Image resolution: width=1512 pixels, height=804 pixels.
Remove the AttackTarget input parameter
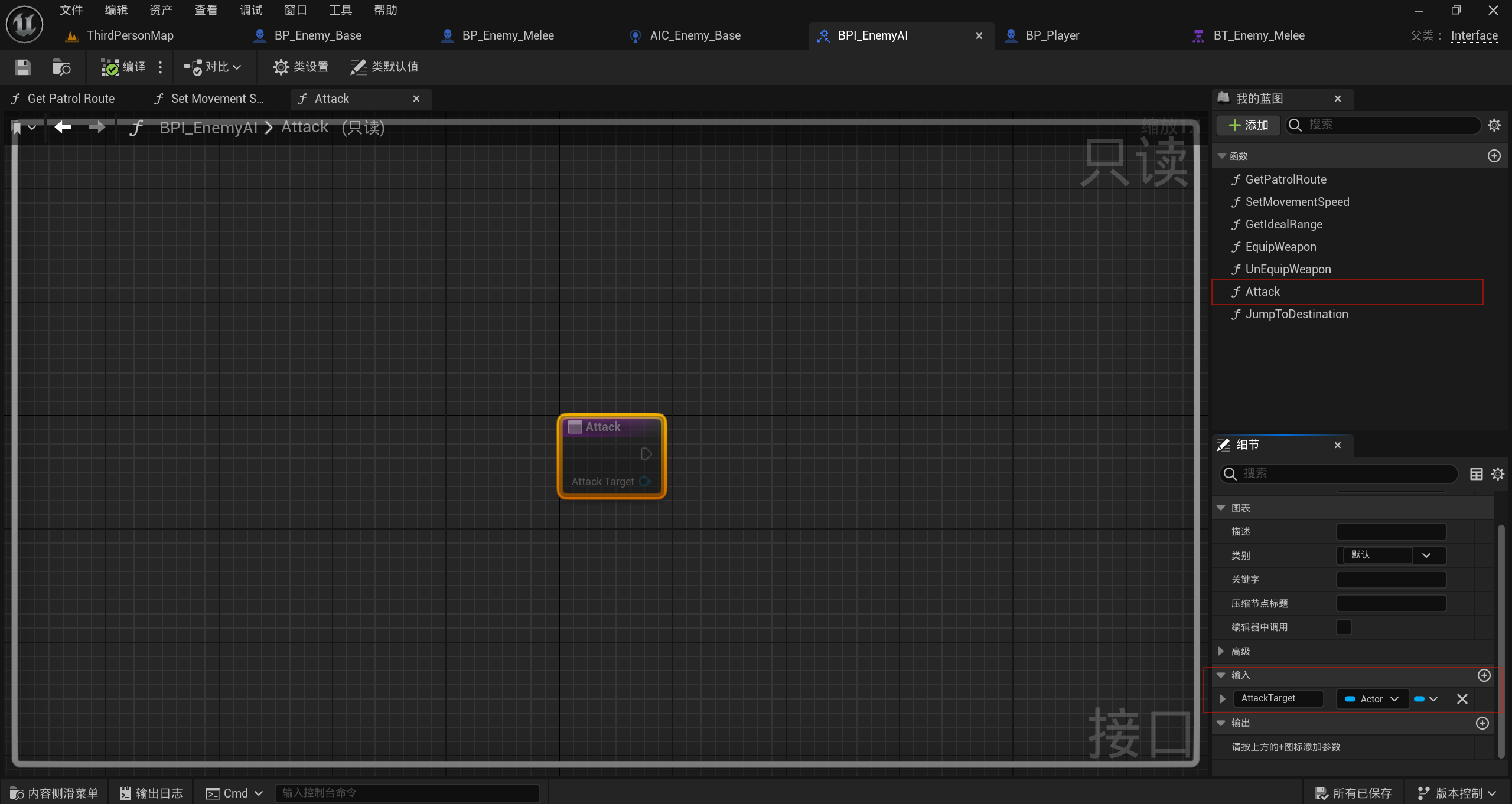tap(1462, 699)
